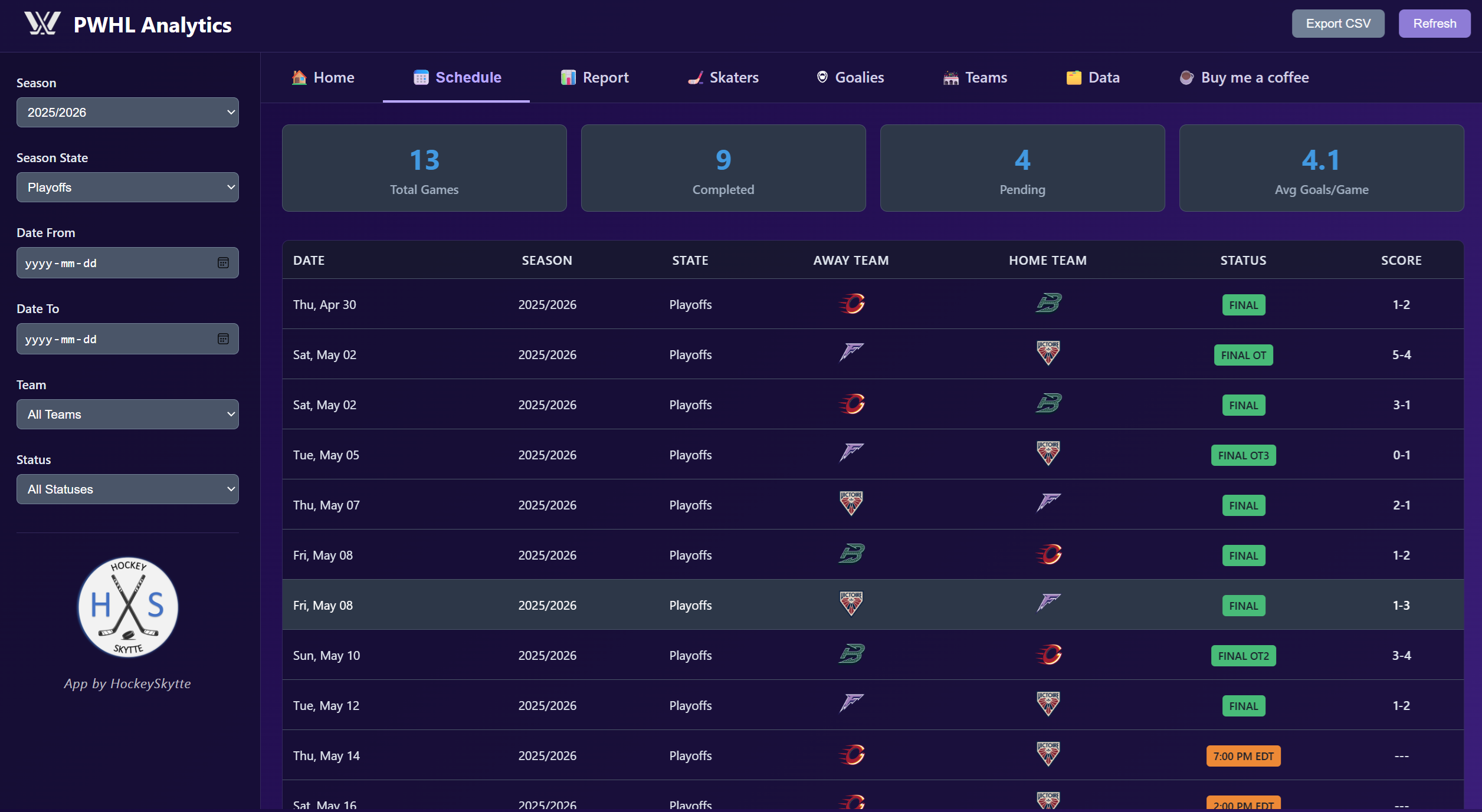
Task: Click the 'Thu, May 14' date cell
Action: point(326,755)
